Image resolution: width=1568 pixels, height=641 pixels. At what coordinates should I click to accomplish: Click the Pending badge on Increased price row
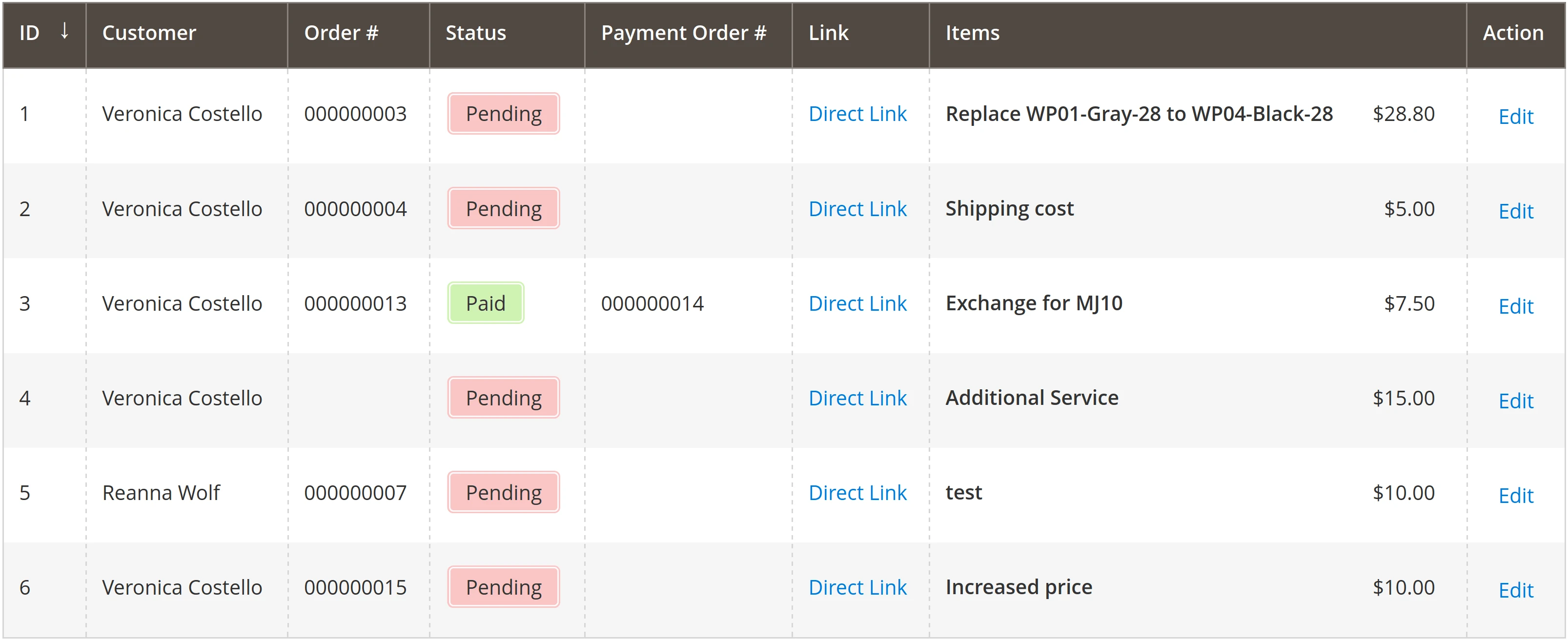click(x=503, y=587)
